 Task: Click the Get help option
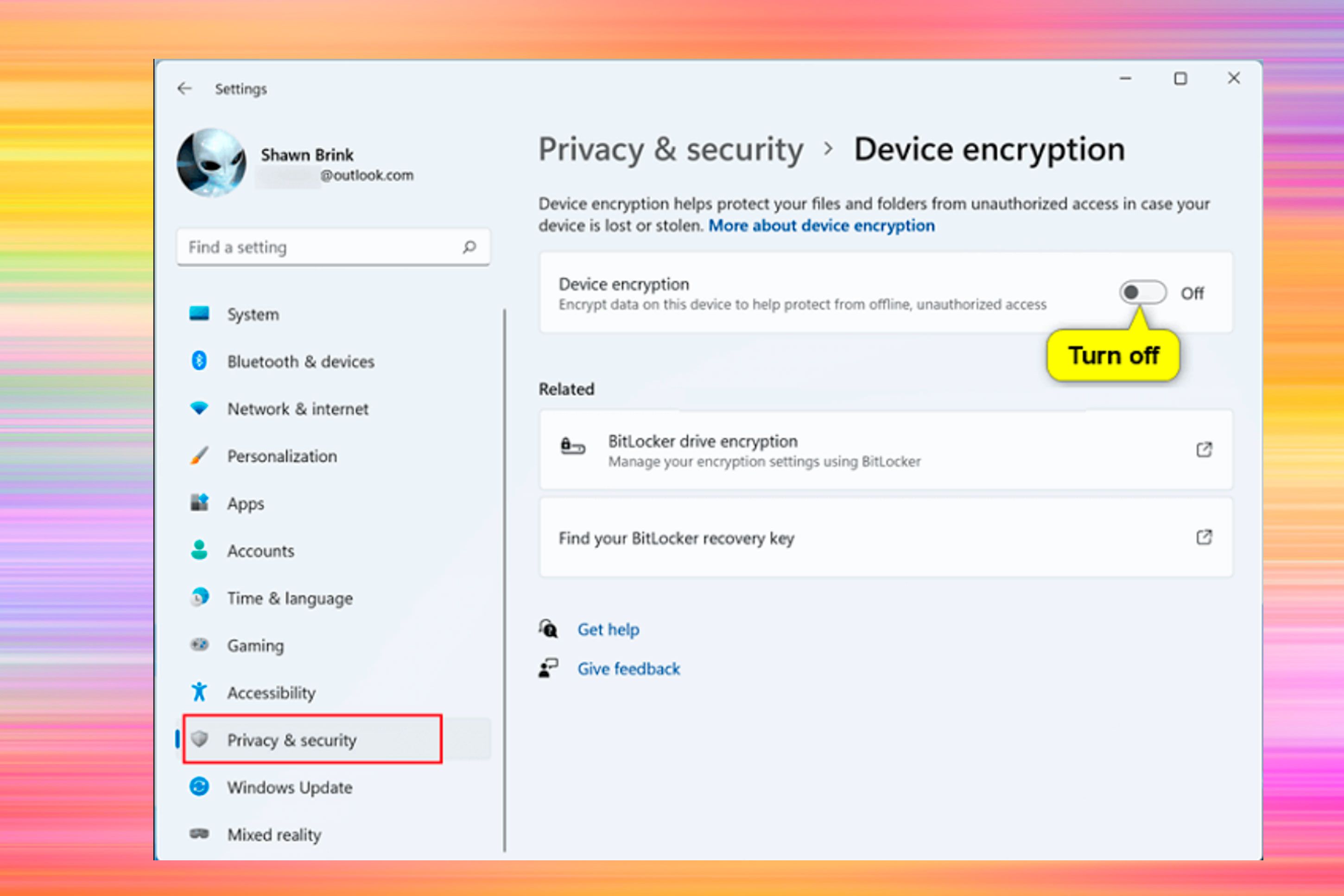point(608,629)
